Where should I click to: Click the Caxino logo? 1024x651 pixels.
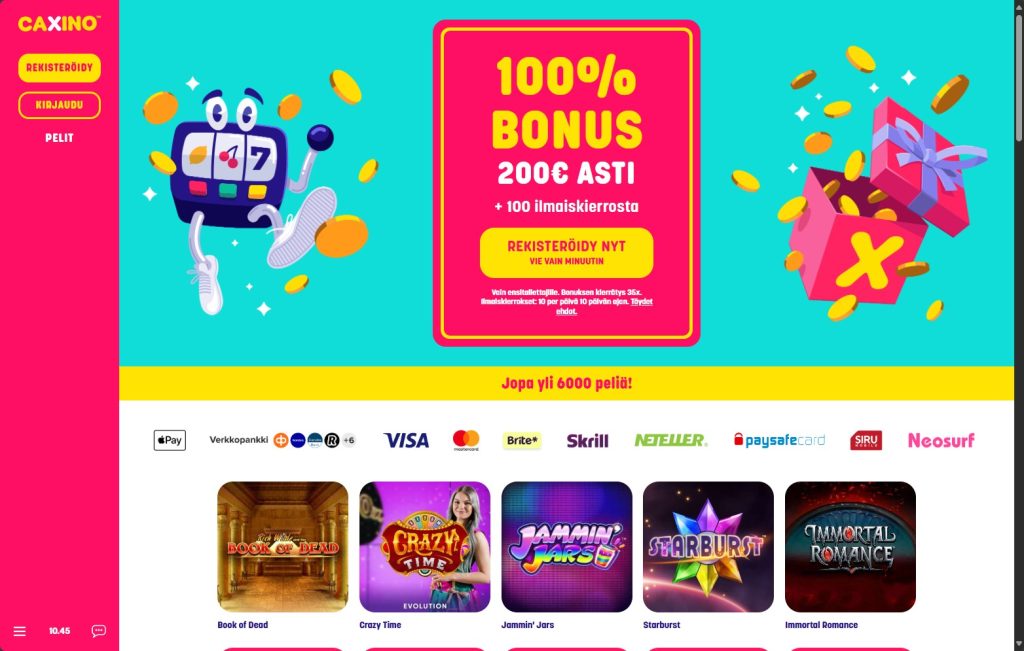click(59, 24)
